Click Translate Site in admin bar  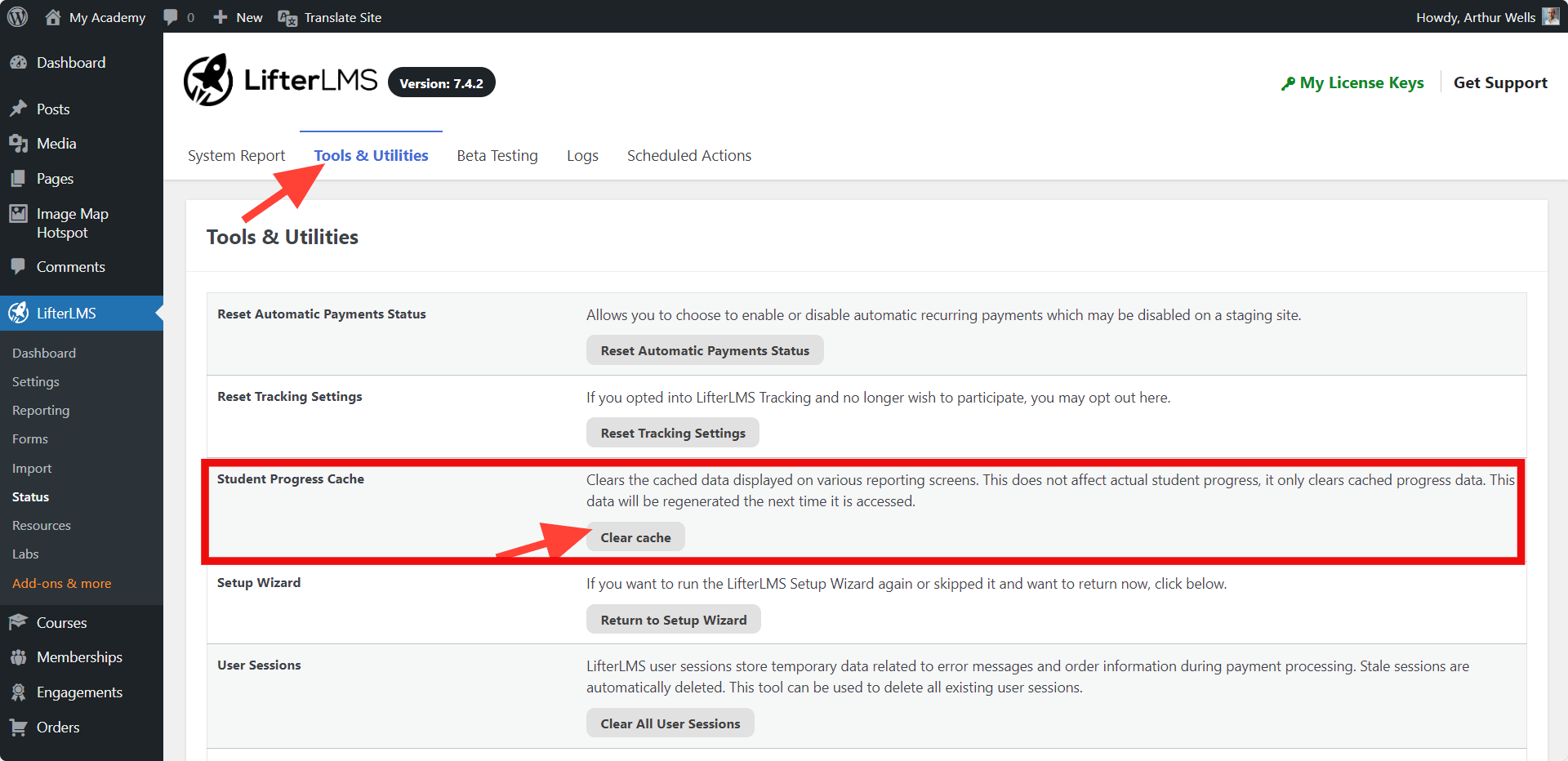click(x=343, y=17)
